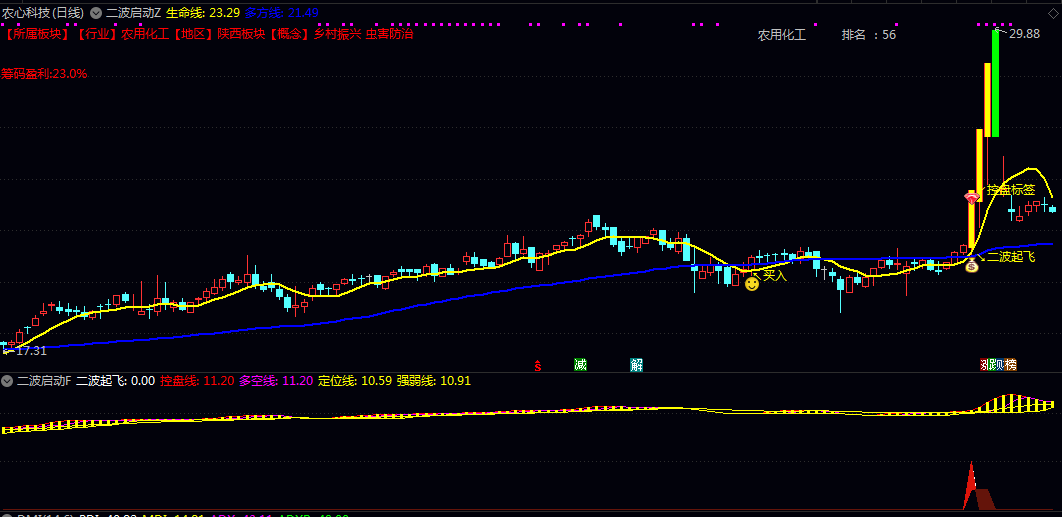This screenshot has width=1062, height=517.
Task: Click the 乡村振兴 concept text
Action: coord(338,34)
